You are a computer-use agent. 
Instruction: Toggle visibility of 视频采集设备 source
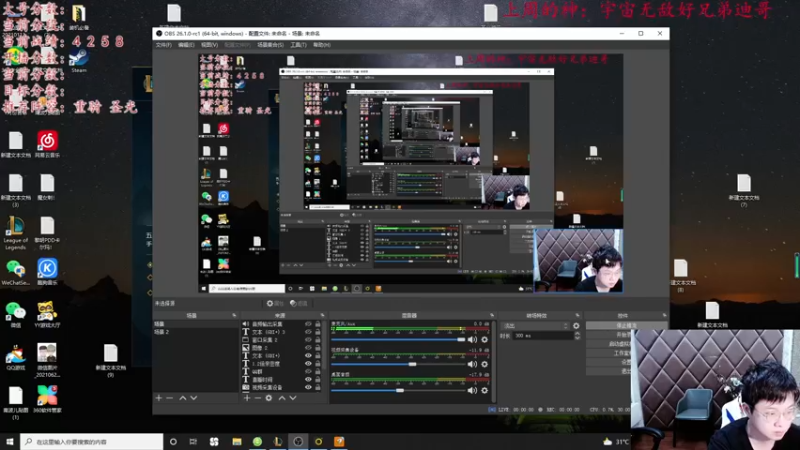[308, 387]
